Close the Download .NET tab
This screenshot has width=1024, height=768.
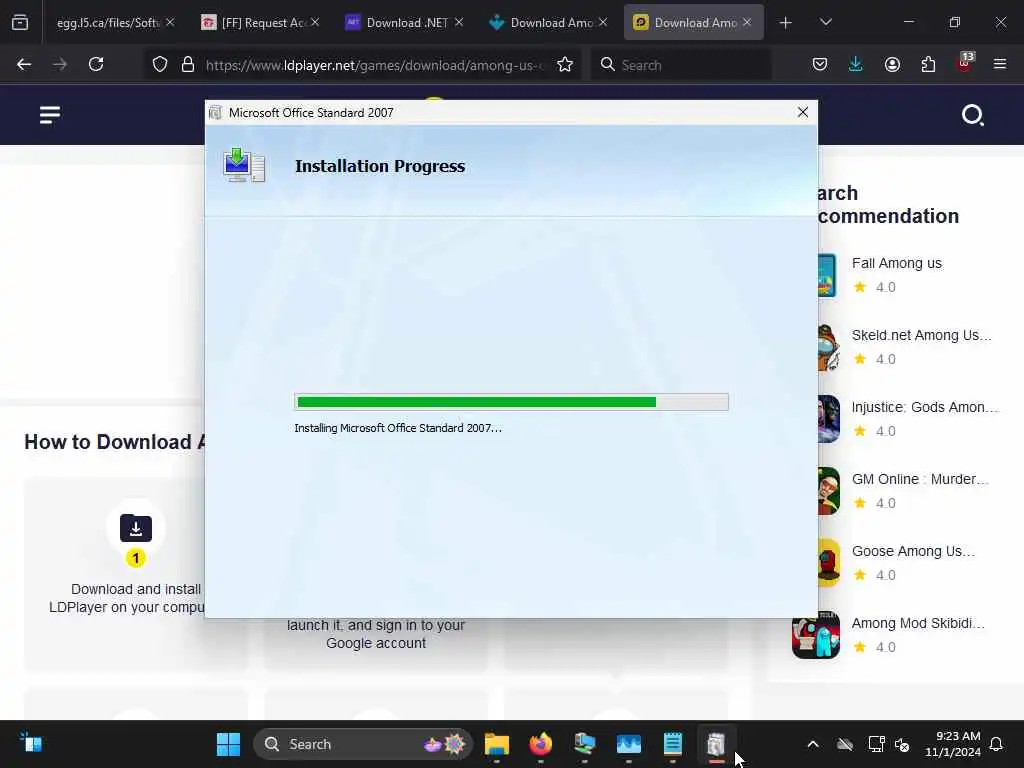[458, 22]
